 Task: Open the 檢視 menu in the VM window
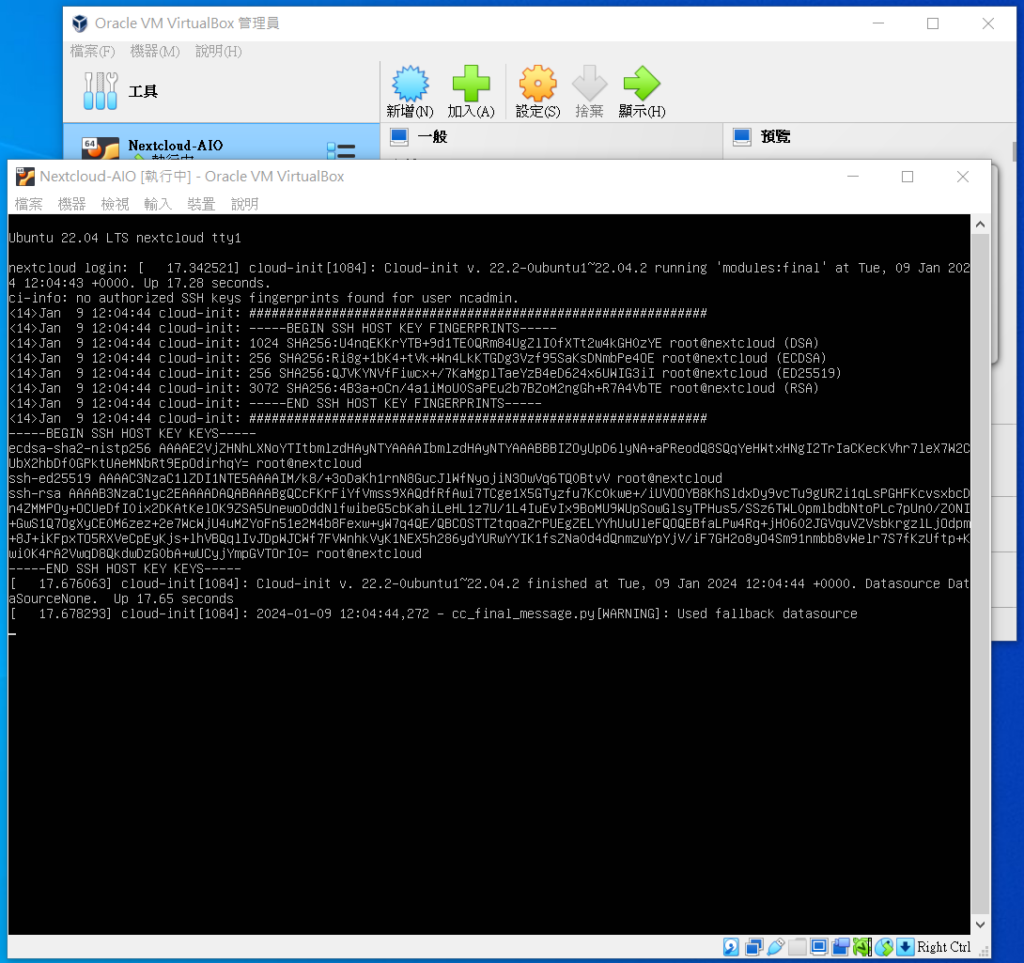point(114,204)
